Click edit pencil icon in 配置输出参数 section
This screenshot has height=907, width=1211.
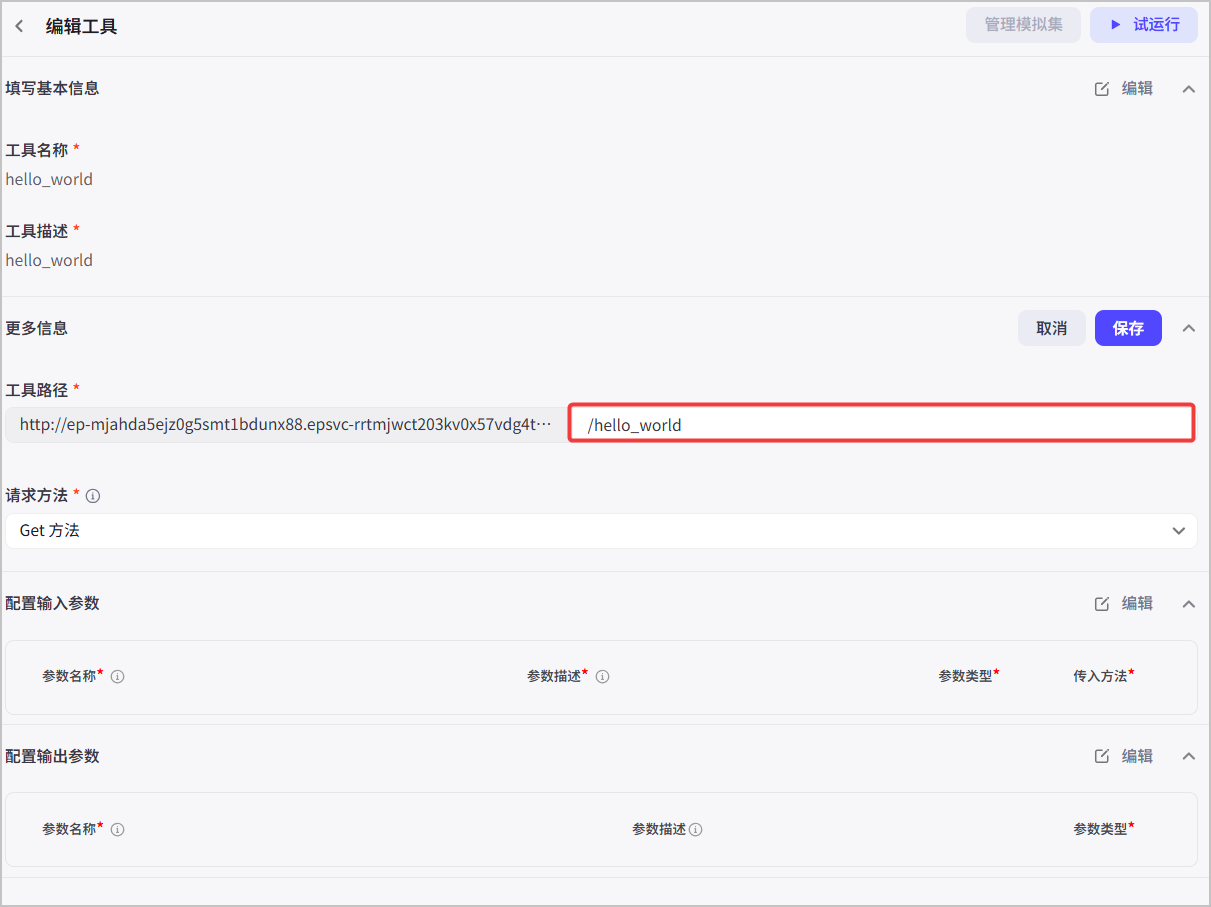pos(1102,757)
